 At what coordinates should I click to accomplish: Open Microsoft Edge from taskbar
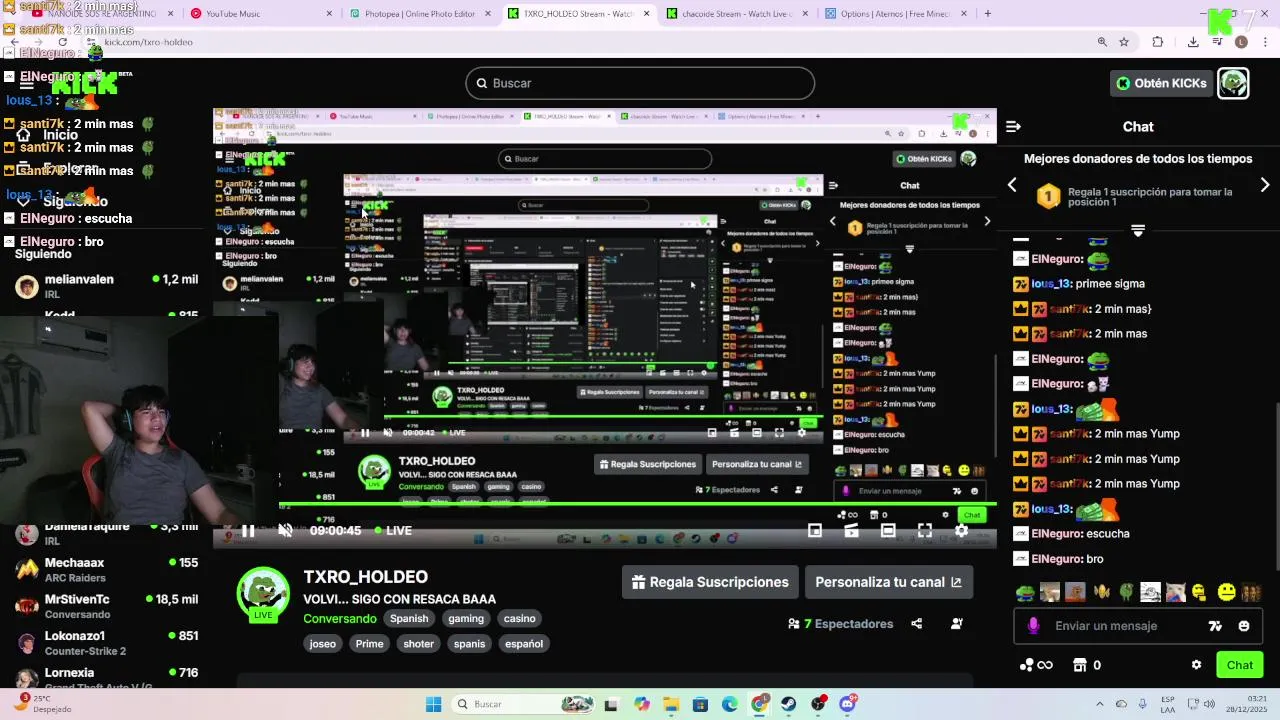coord(730,704)
